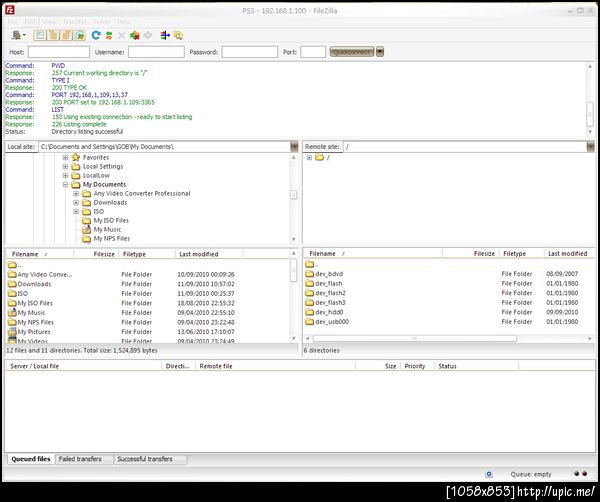Select My ISO Files in local tree
The image size is (600, 502).
click(x=111, y=220)
